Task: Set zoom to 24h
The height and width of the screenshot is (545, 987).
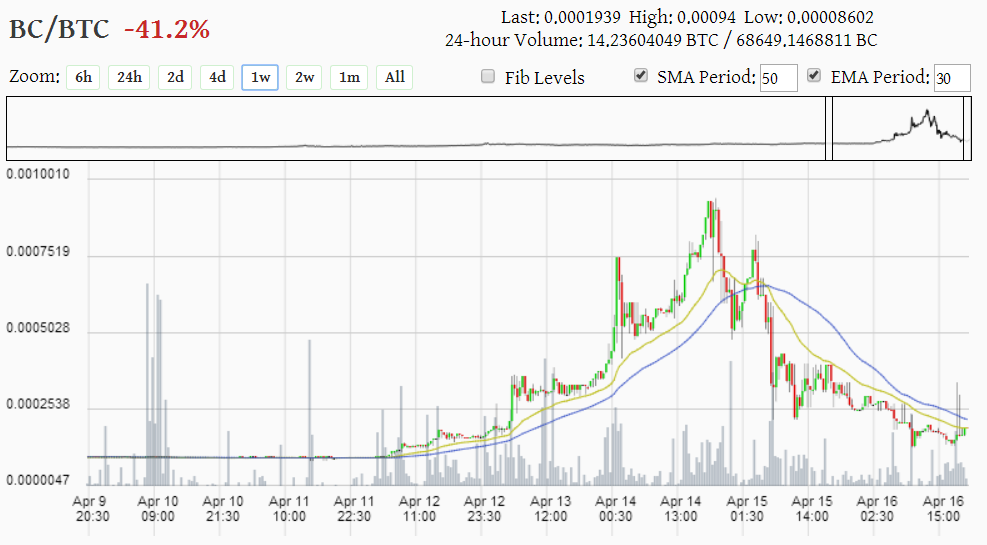Action: [129, 77]
